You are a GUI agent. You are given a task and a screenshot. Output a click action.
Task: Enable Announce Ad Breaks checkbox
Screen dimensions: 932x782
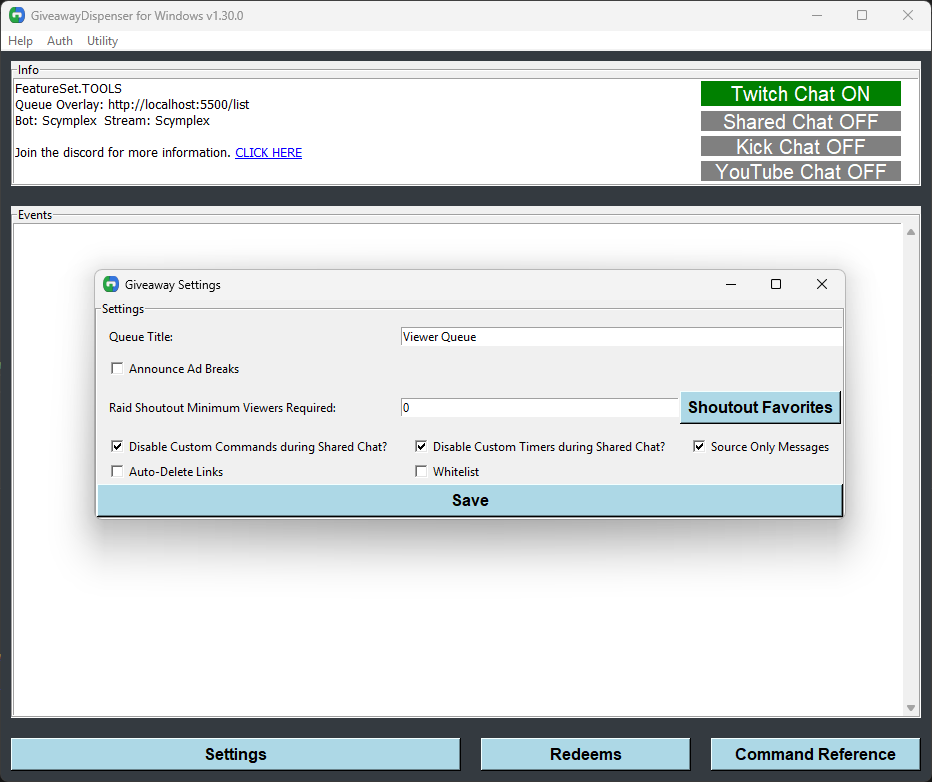(117, 368)
